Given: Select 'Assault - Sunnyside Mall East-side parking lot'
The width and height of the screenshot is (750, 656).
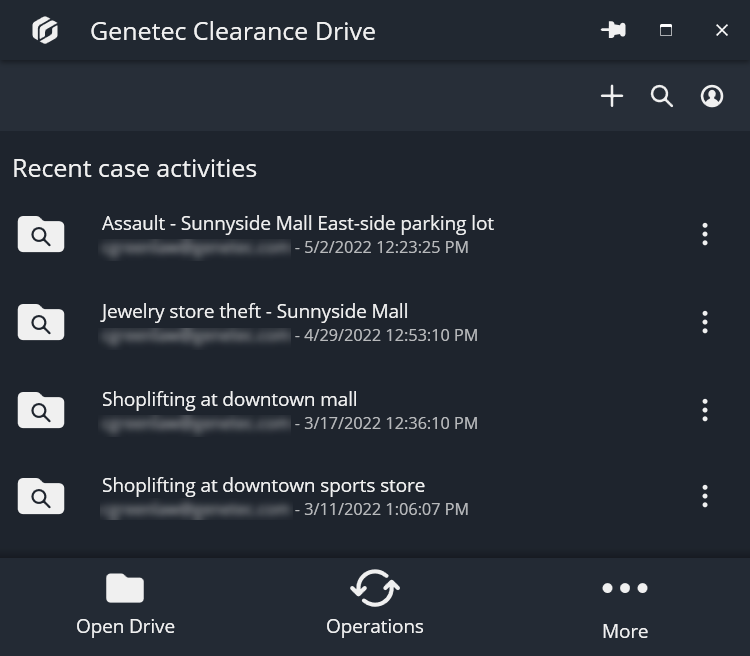Looking at the screenshot, I should pyautogui.click(x=298, y=223).
